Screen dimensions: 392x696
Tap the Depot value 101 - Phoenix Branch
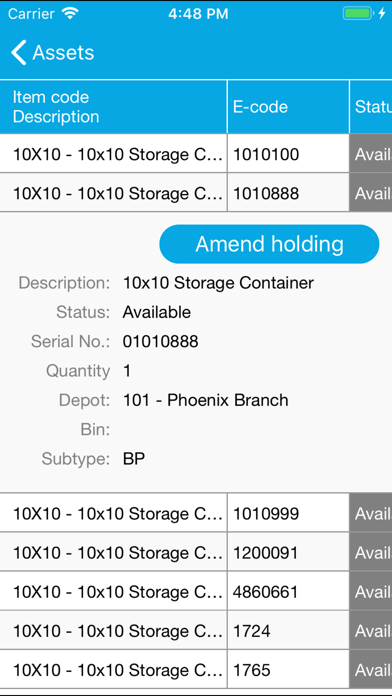pos(206,400)
